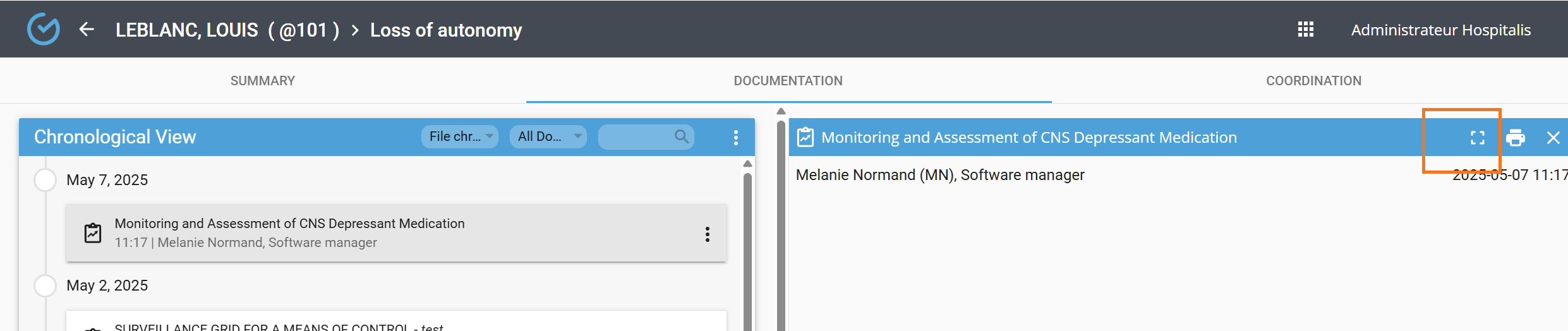1568x331 pixels.
Task: Expand document panel to fullscreen
Action: point(1477,138)
